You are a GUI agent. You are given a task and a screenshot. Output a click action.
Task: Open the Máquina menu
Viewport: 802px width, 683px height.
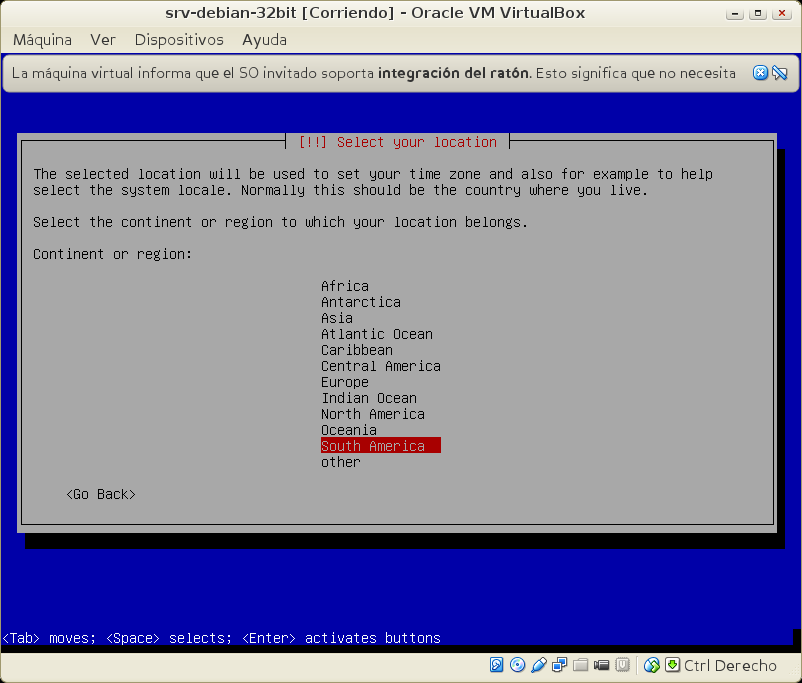[42, 40]
